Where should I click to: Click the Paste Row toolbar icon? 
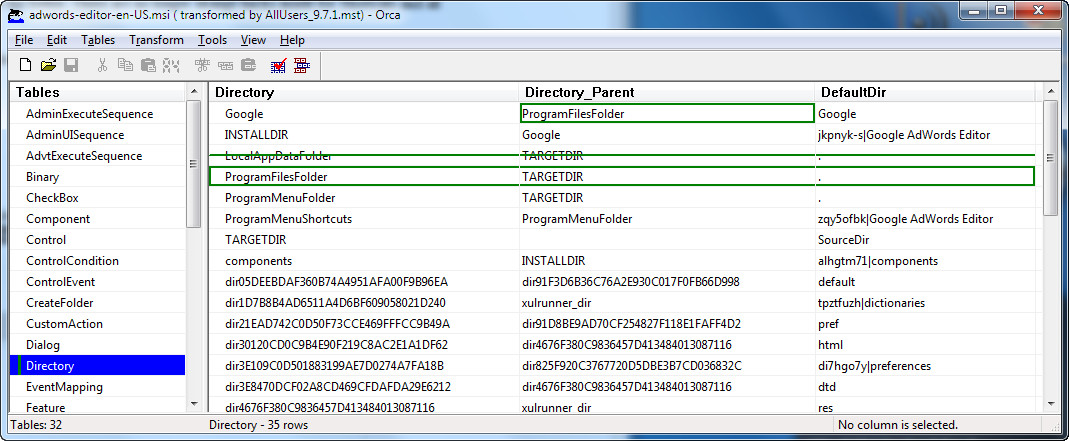click(x=248, y=65)
